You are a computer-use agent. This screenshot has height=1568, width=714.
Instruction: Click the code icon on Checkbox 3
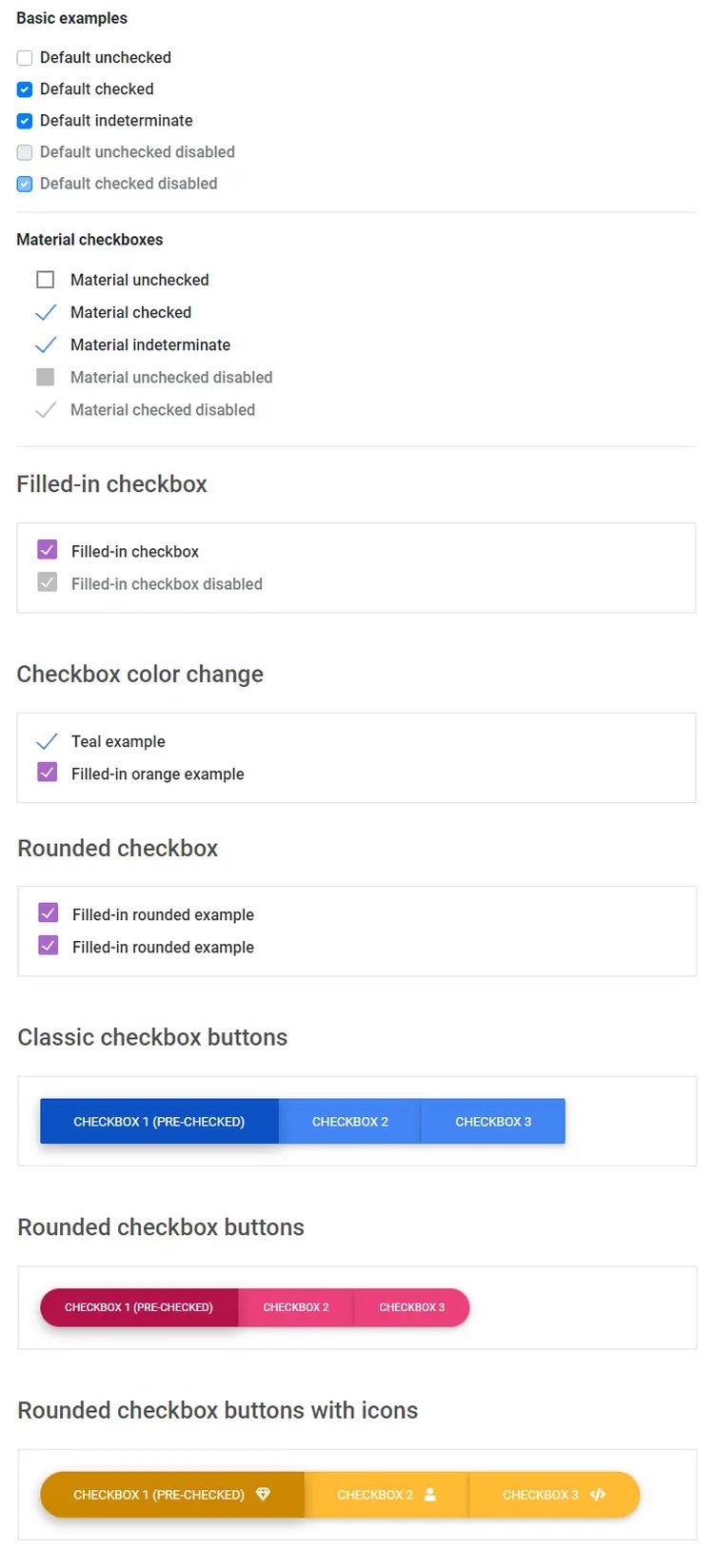(x=598, y=1494)
